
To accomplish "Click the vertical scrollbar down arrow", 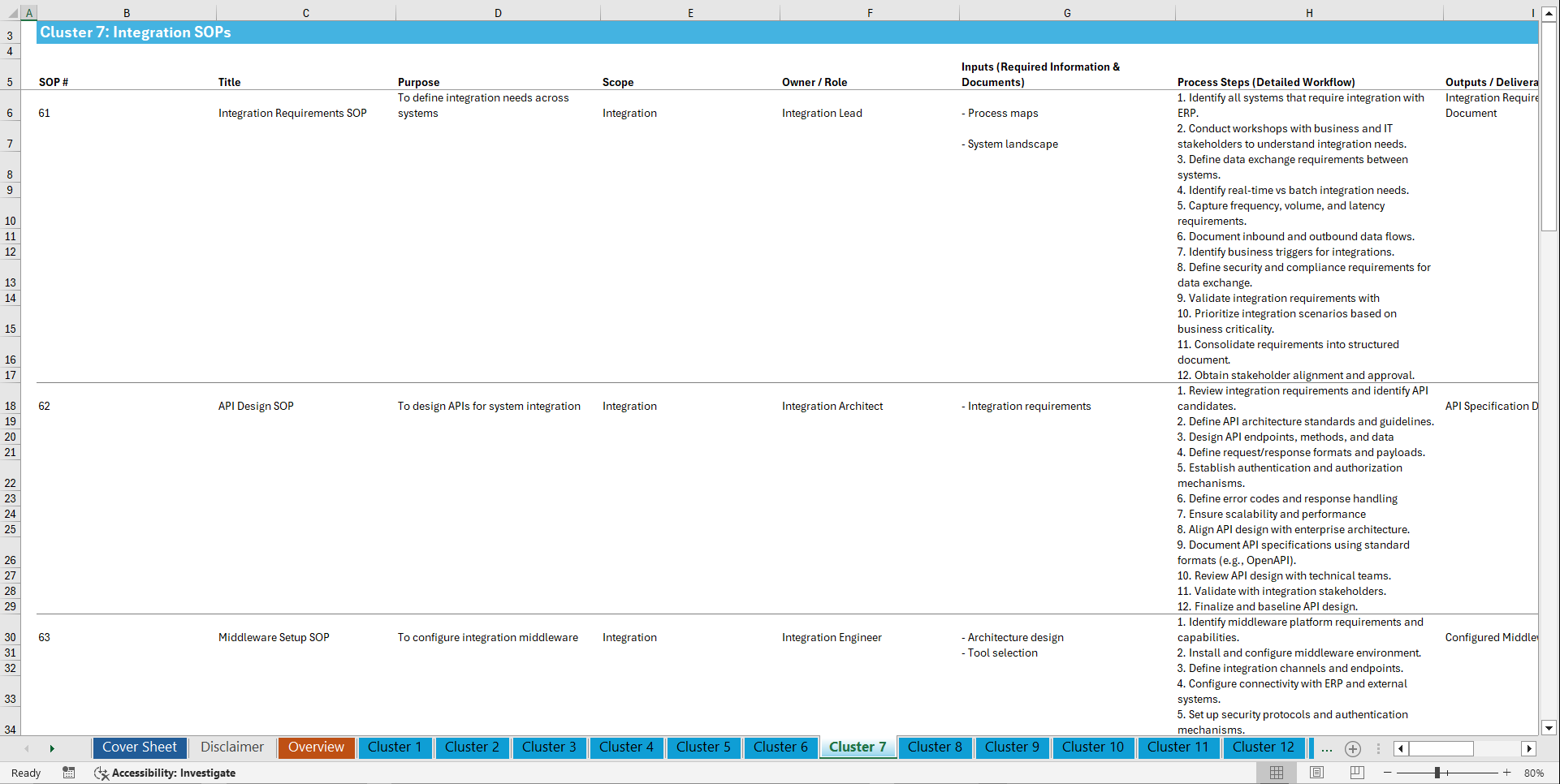I will [1549, 729].
